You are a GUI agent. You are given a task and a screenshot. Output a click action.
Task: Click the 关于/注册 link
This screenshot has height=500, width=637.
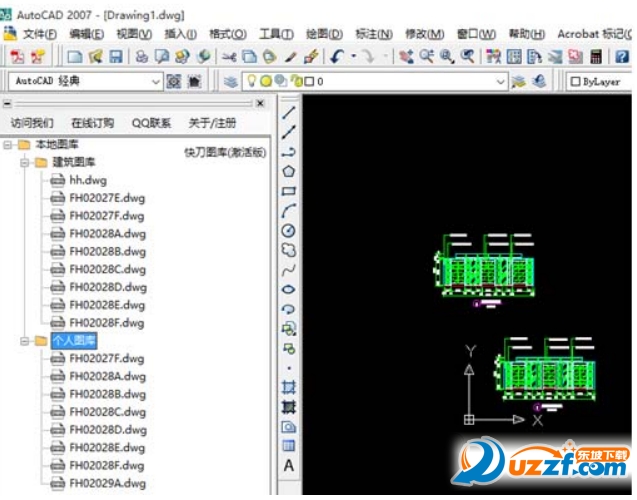[x=212, y=123]
